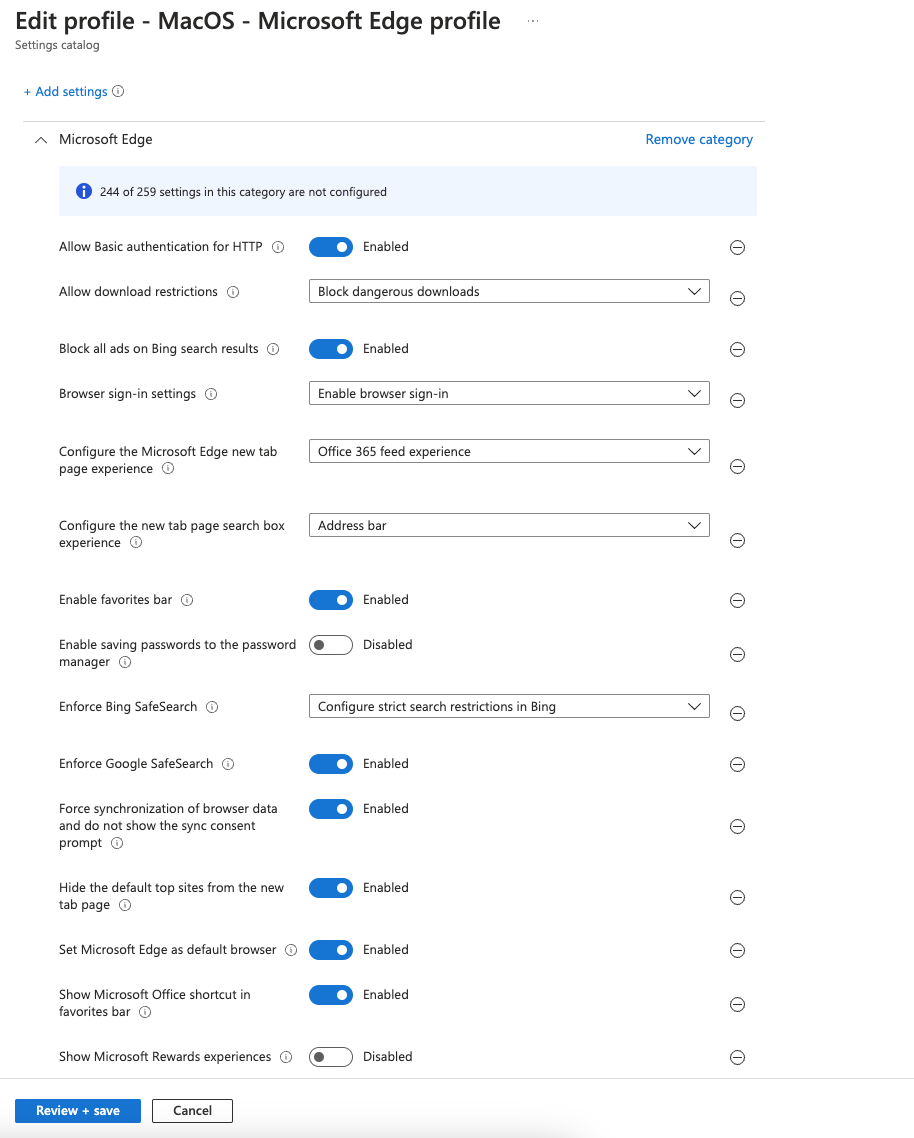Open the Block dangerous downloads dropdown

point(509,292)
